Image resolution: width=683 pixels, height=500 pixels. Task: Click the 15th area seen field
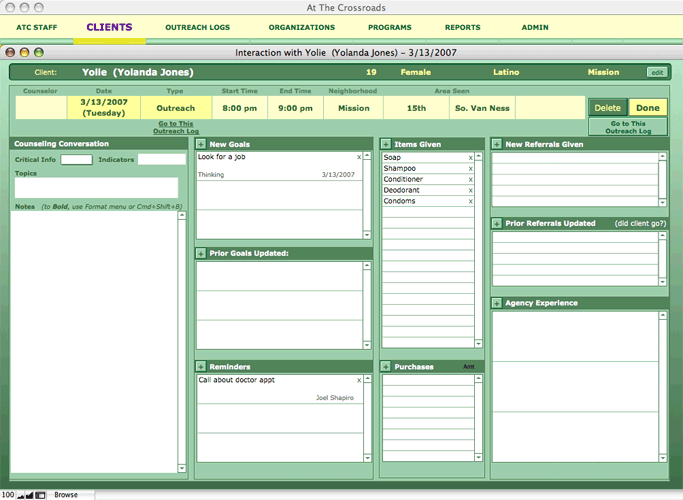(416, 108)
